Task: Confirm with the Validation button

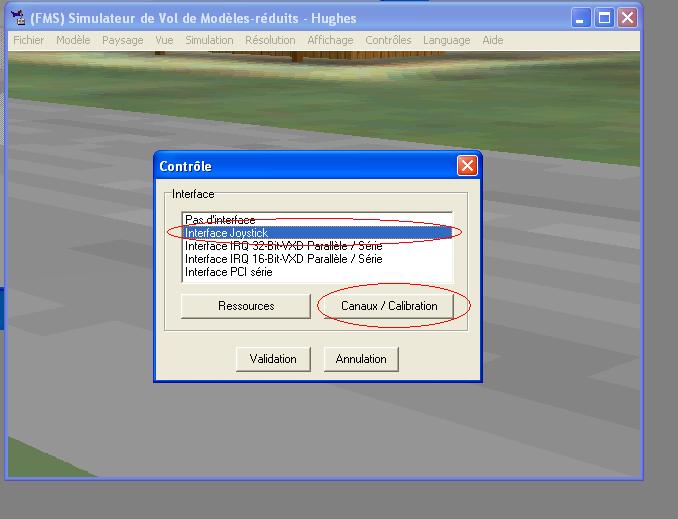Action: pyautogui.click(x=273, y=359)
